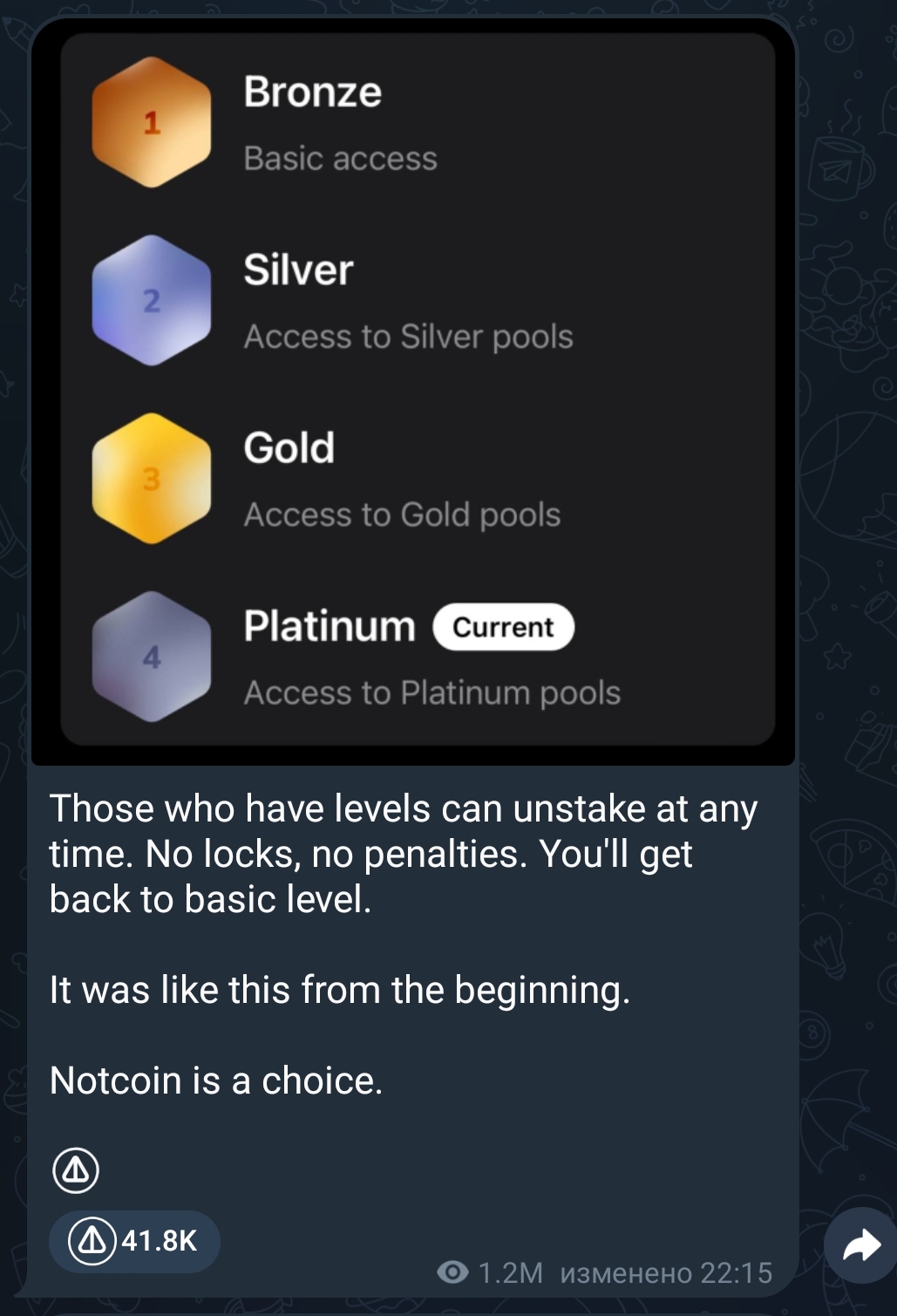This screenshot has height=1316, width=897.
Task: Select the Bronze level title
Action: click(313, 92)
